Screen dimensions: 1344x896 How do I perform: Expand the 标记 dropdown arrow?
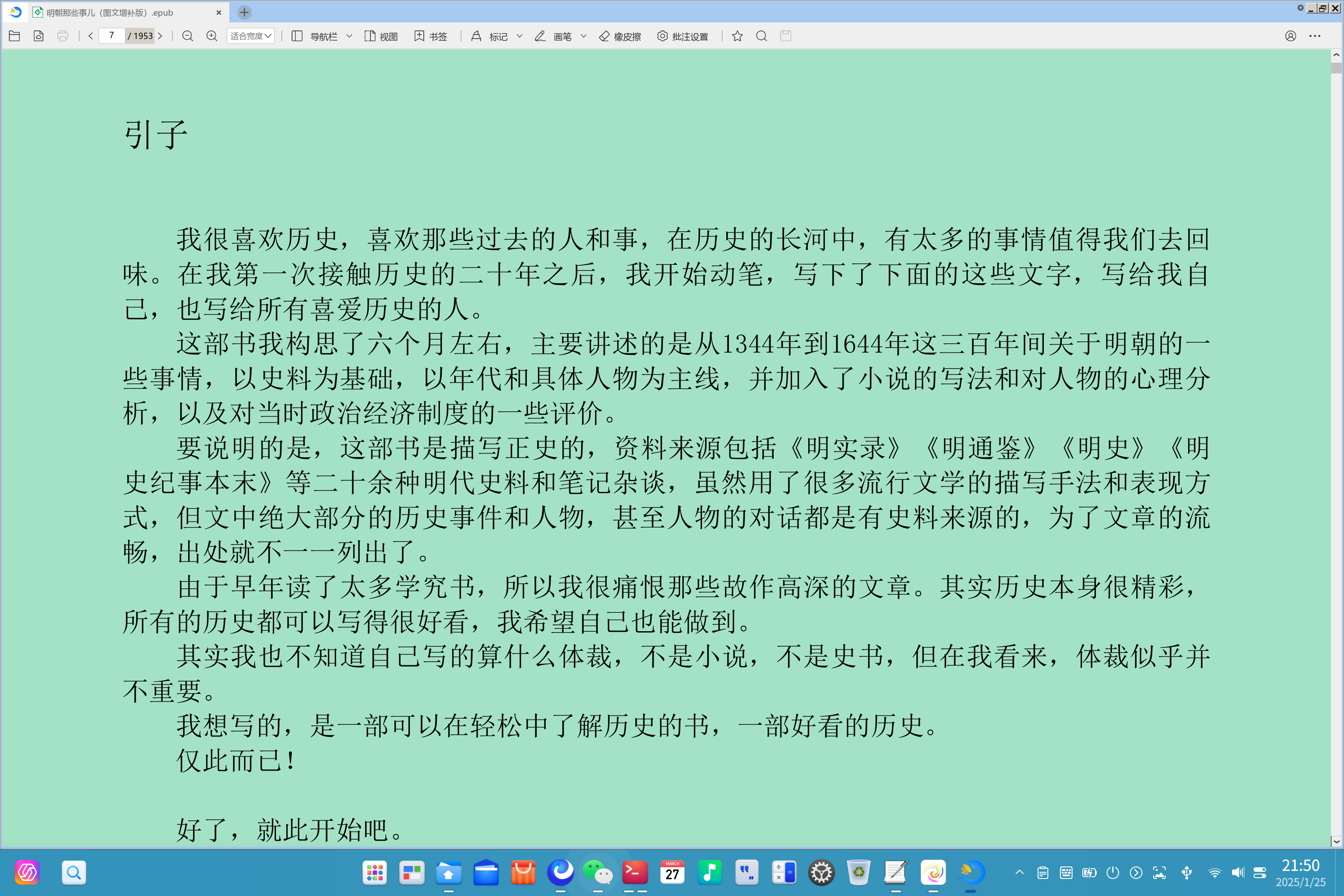pos(519,36)
